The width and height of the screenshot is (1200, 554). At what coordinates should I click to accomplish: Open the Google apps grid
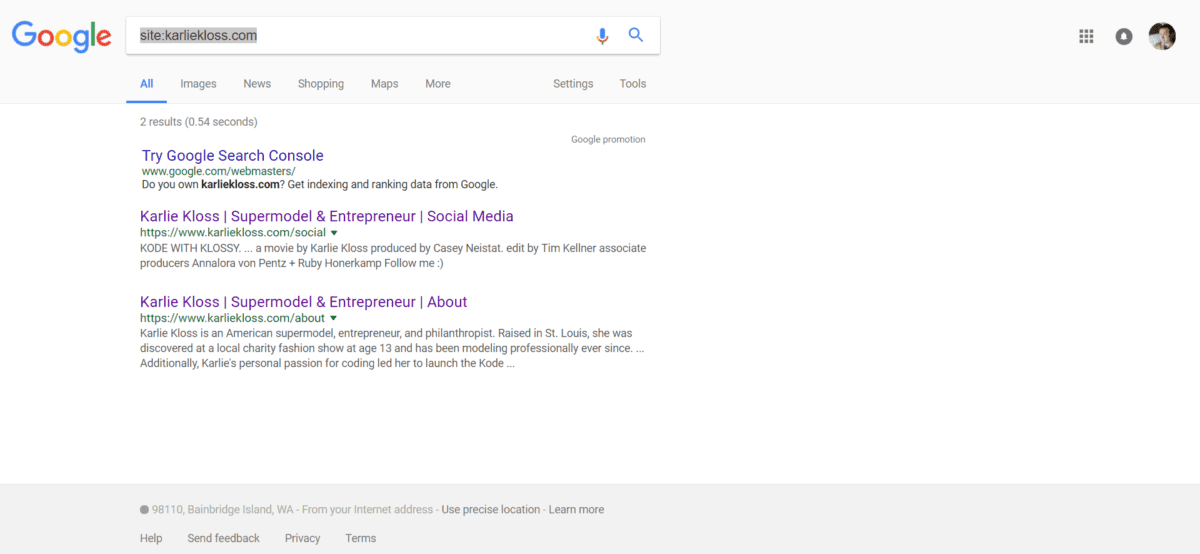(1086, 36)
